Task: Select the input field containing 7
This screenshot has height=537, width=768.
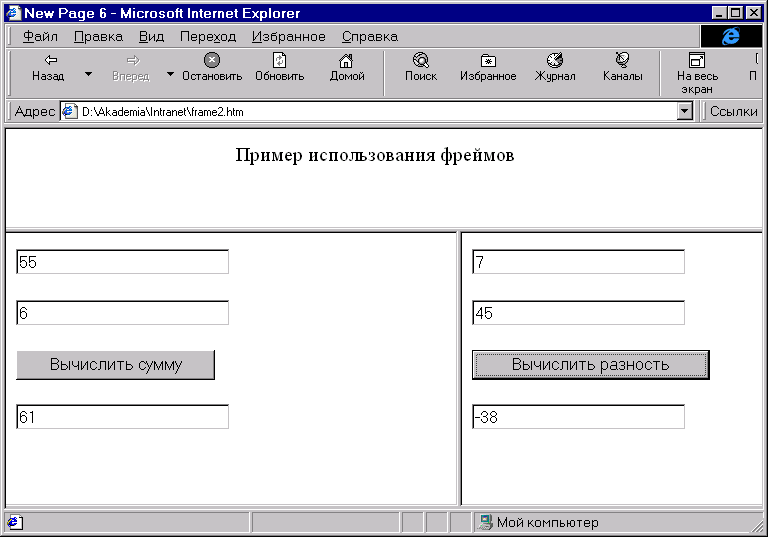Action: [x=578, y=262]
